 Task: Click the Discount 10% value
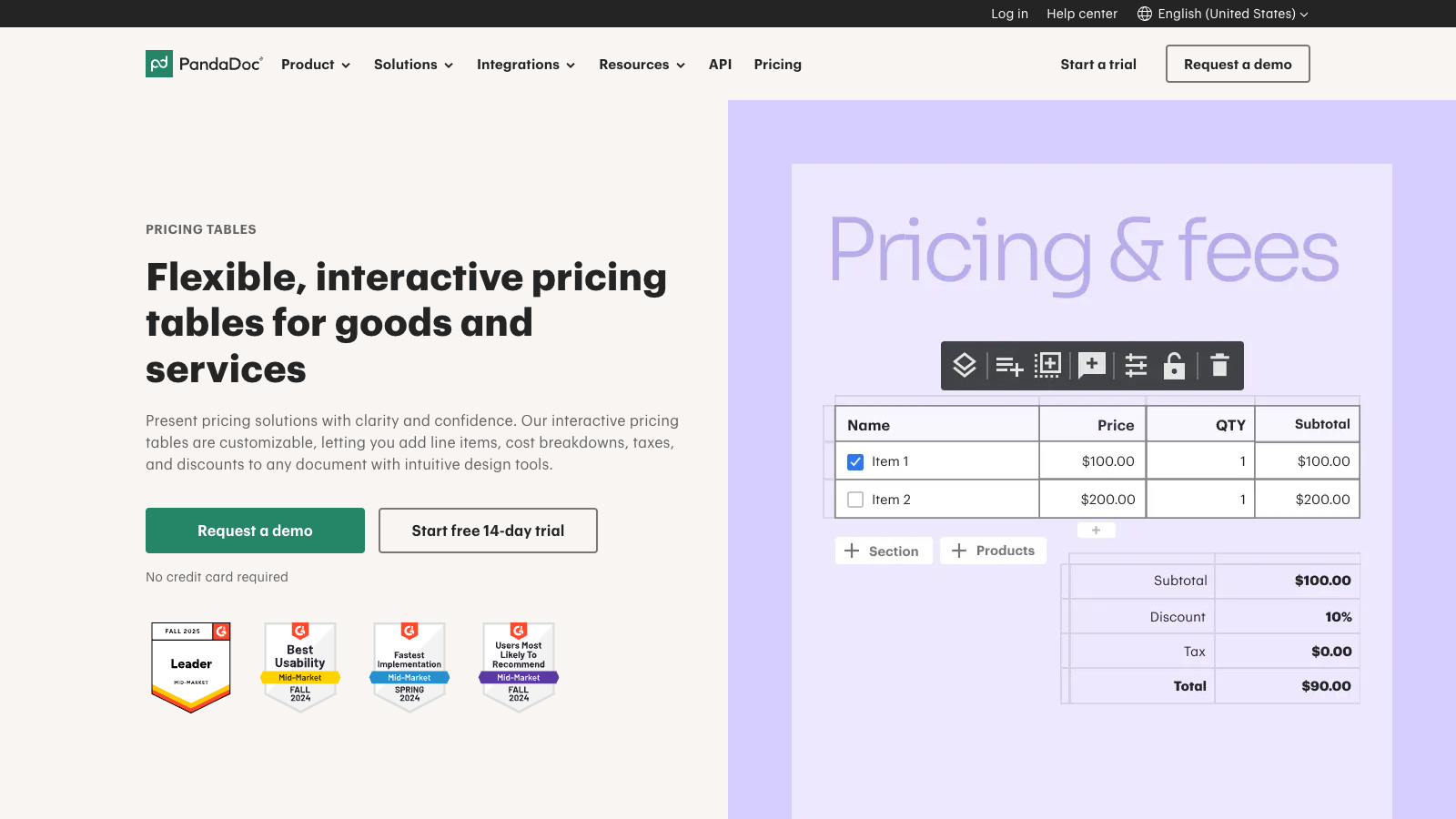click(x=1338, y=617)
